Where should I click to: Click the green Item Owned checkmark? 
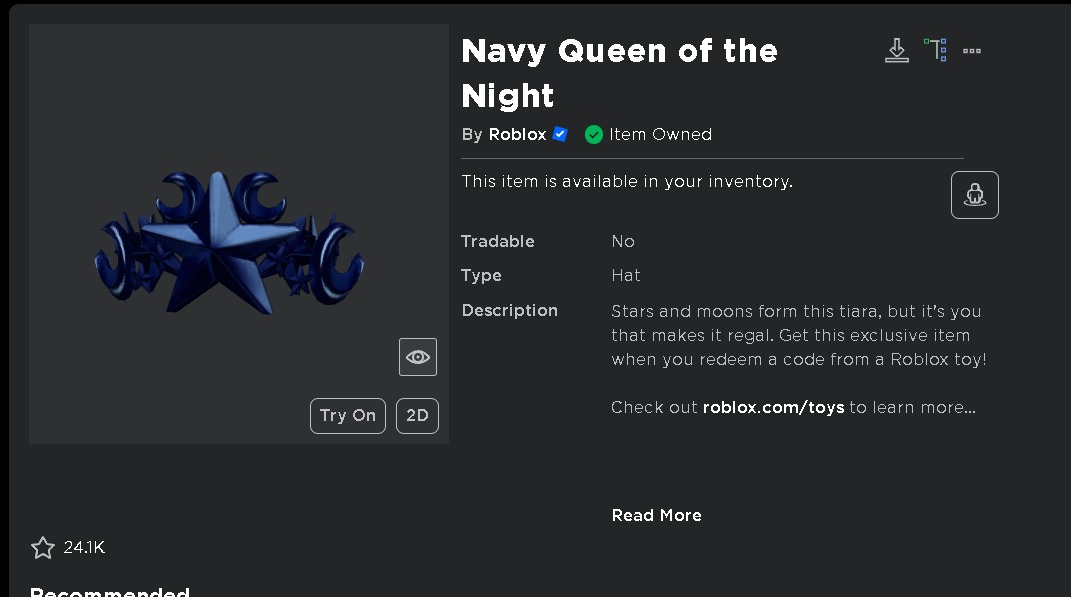pos(594,134)
